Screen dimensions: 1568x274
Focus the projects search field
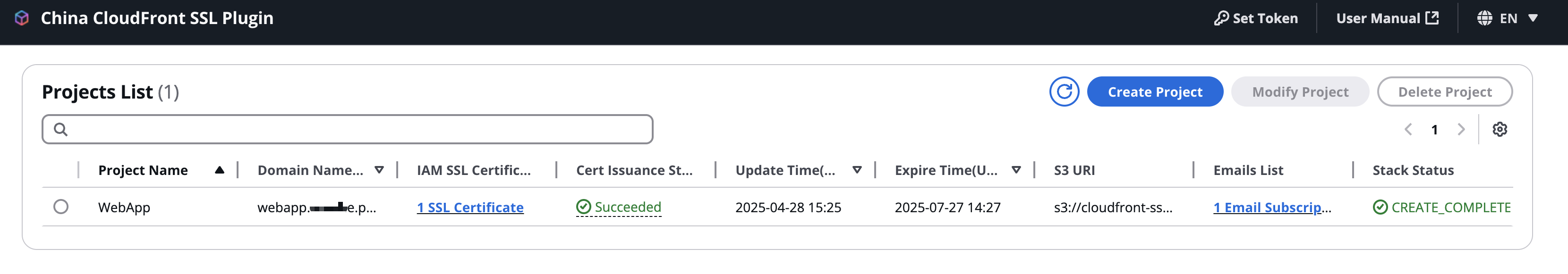[x=348, y=129]
